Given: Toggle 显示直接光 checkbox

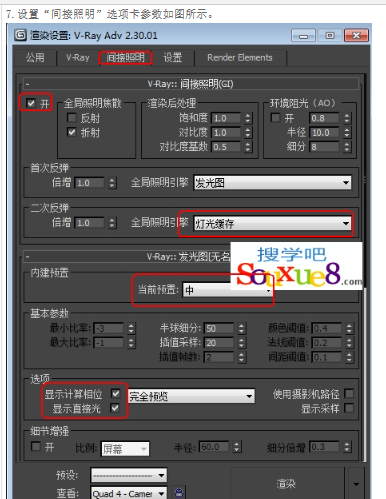Looking at the screenshot, I should pos(115,408).
